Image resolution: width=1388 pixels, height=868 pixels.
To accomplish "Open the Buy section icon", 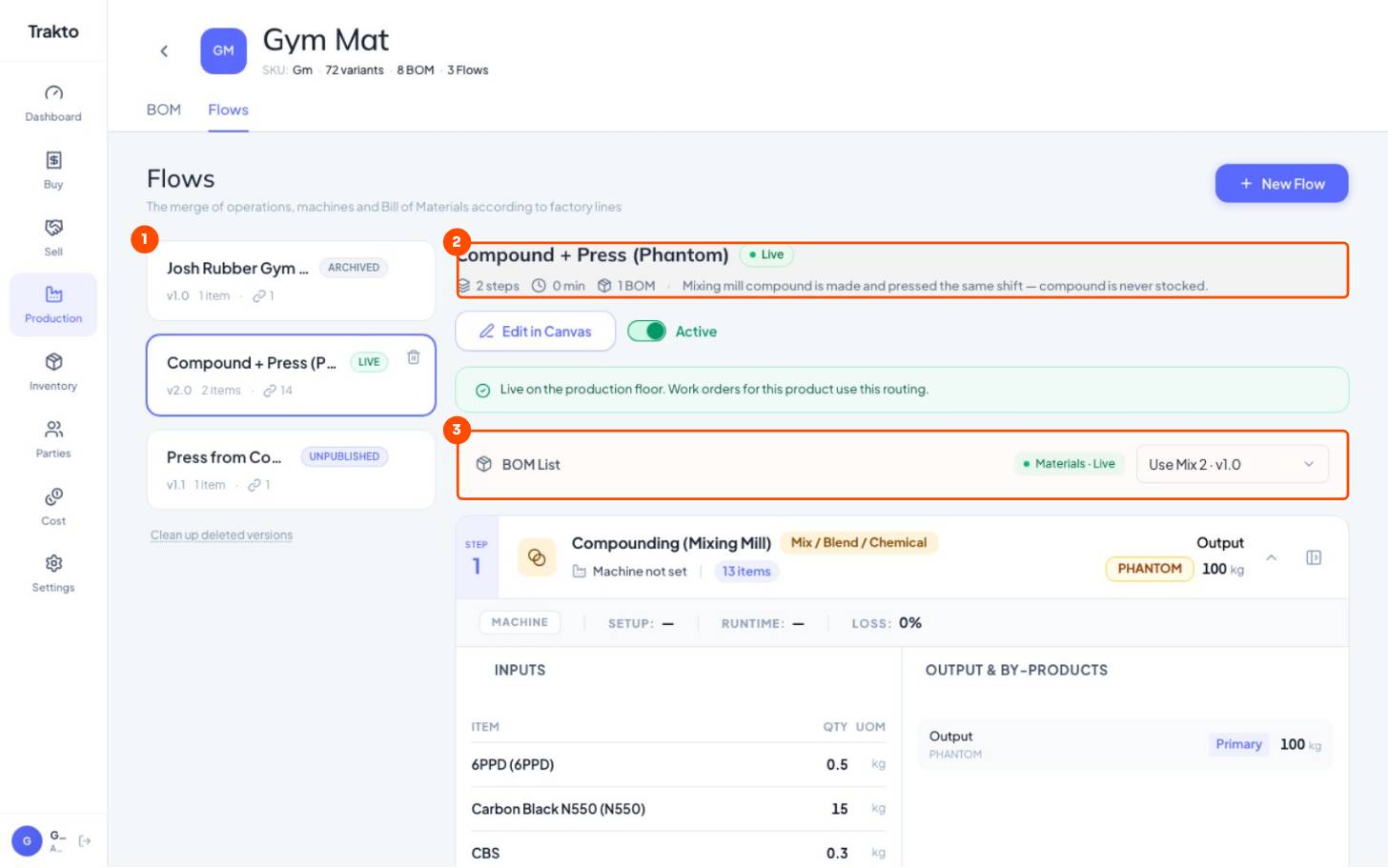I will (53, 160).
